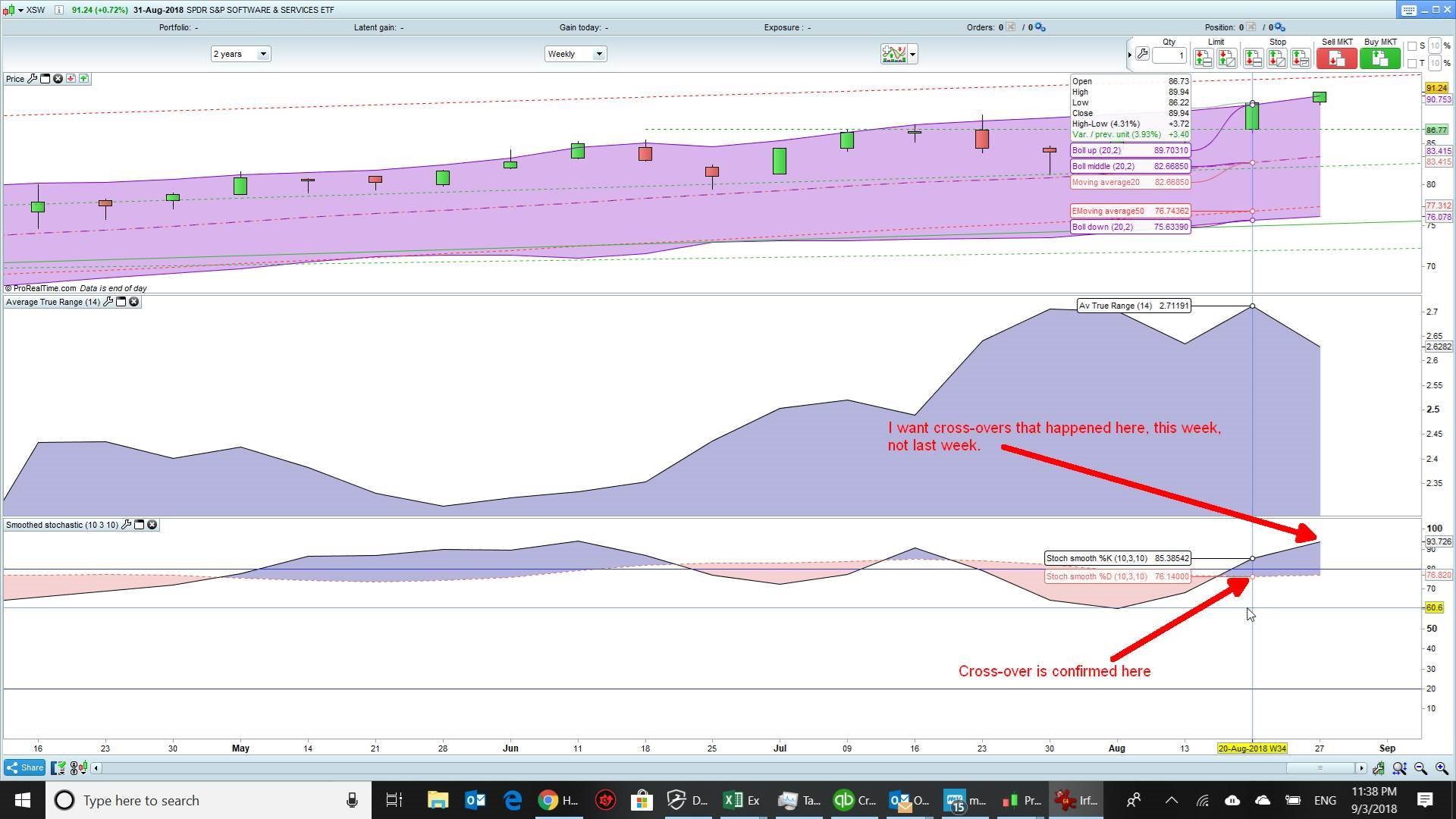
Task: Open Excel from the Windows taskbar
Action: [x=733, y=800]
